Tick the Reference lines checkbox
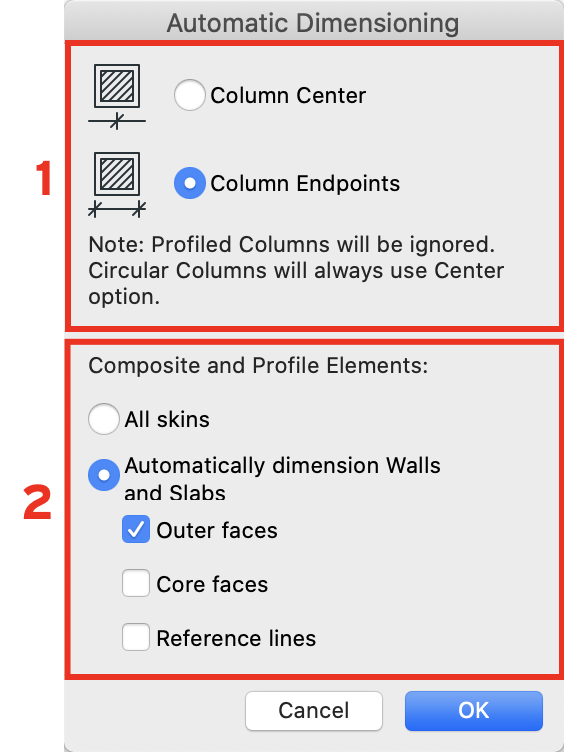This screenshot has height=752, width=564. (136, 637)
